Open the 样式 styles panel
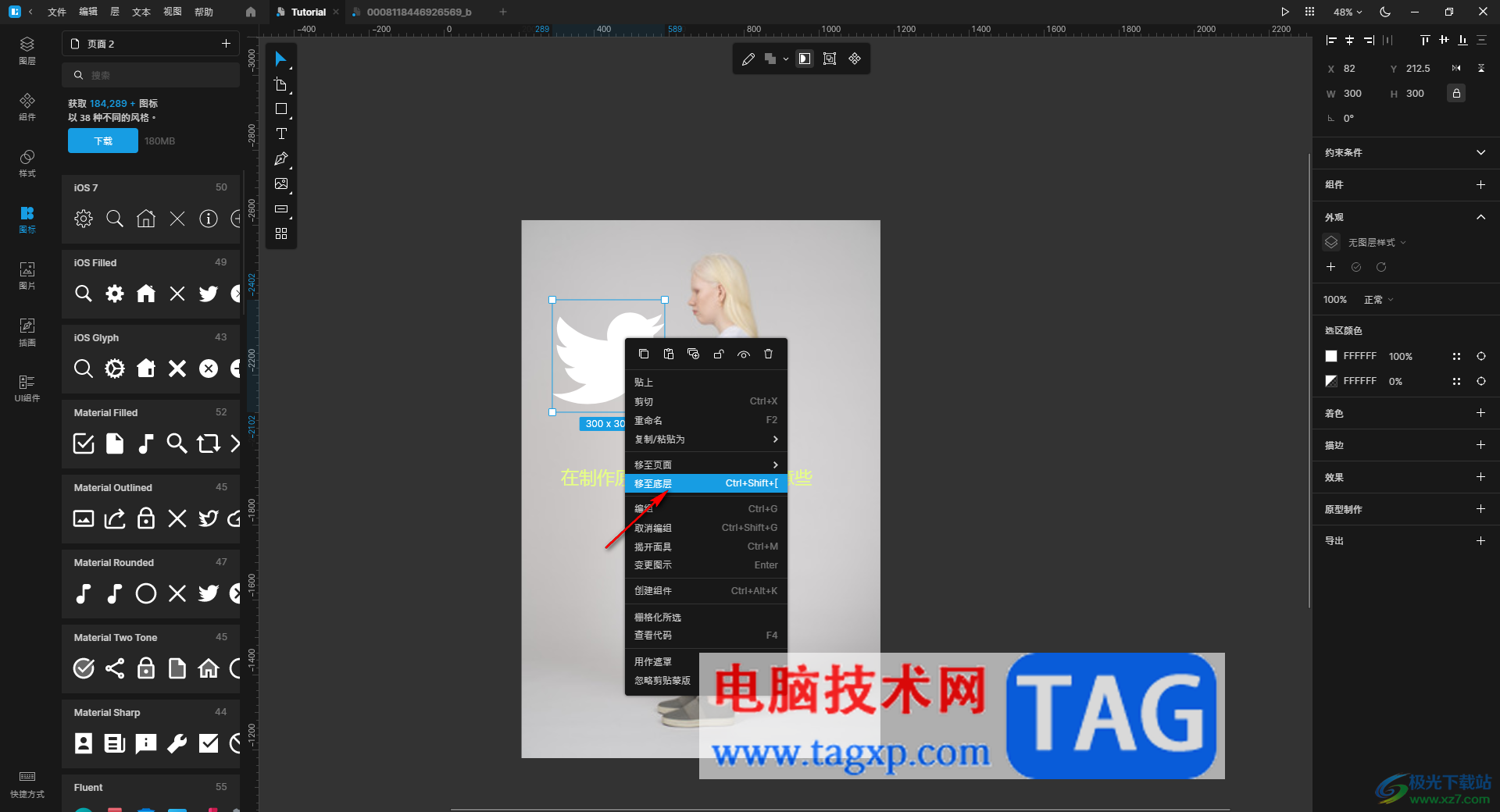Image resolution: width=1500 pixels, height=812 pixels. pyautogui.click(x=27, y=163)
